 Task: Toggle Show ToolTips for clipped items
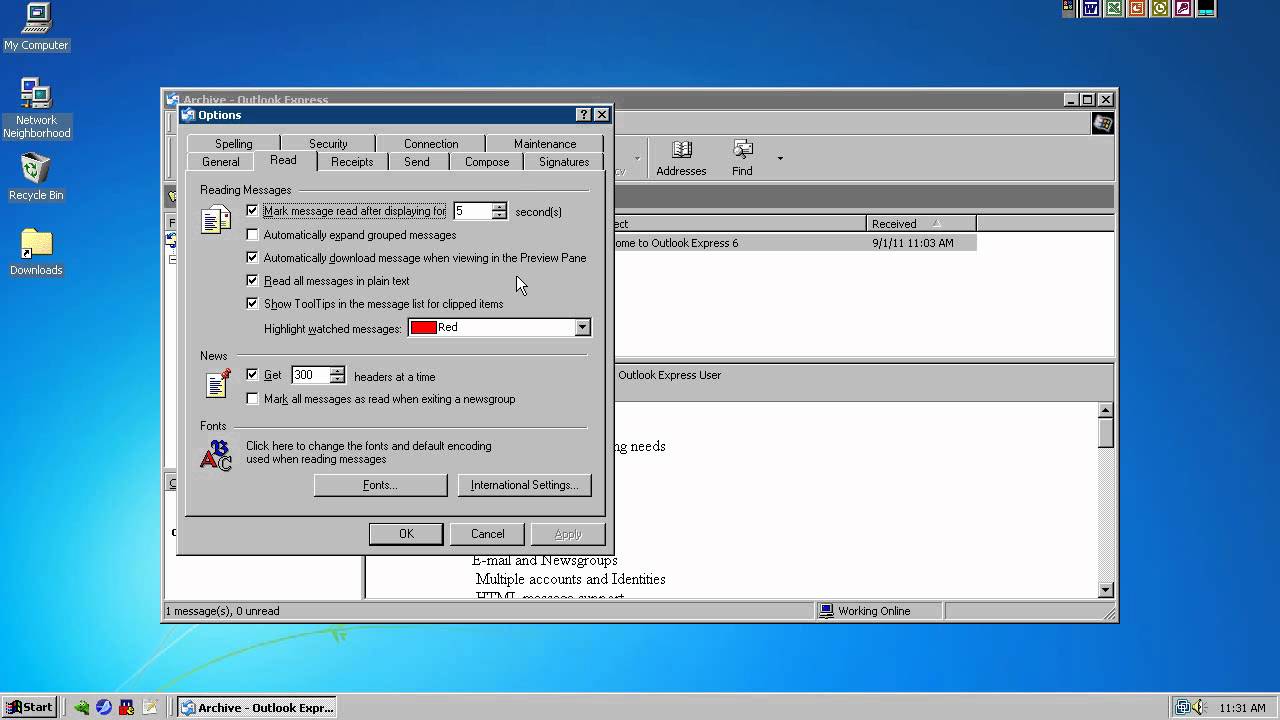click(x=252, y=304)
